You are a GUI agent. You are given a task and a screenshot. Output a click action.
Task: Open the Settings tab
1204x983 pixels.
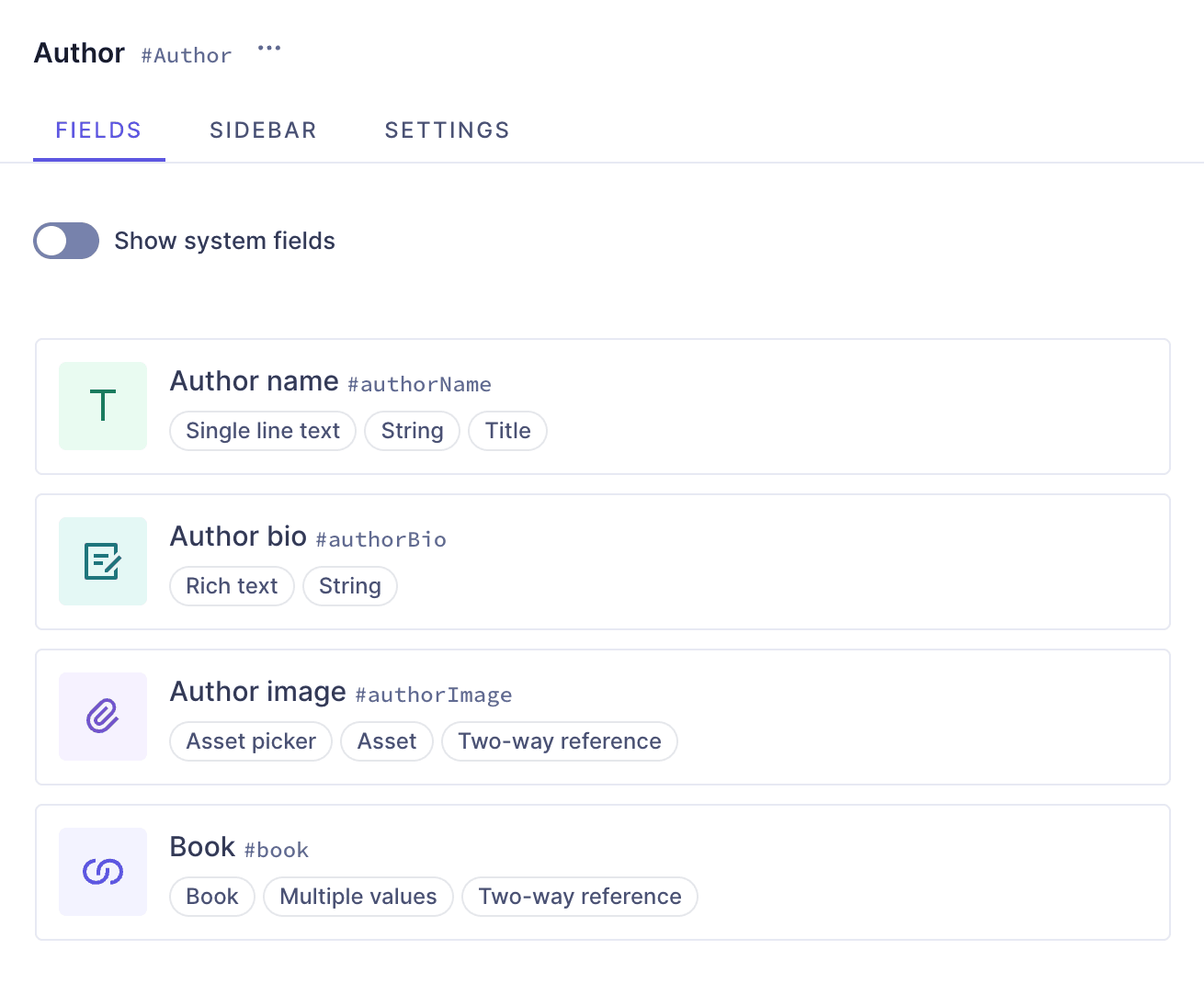click(x=447, y=130)
